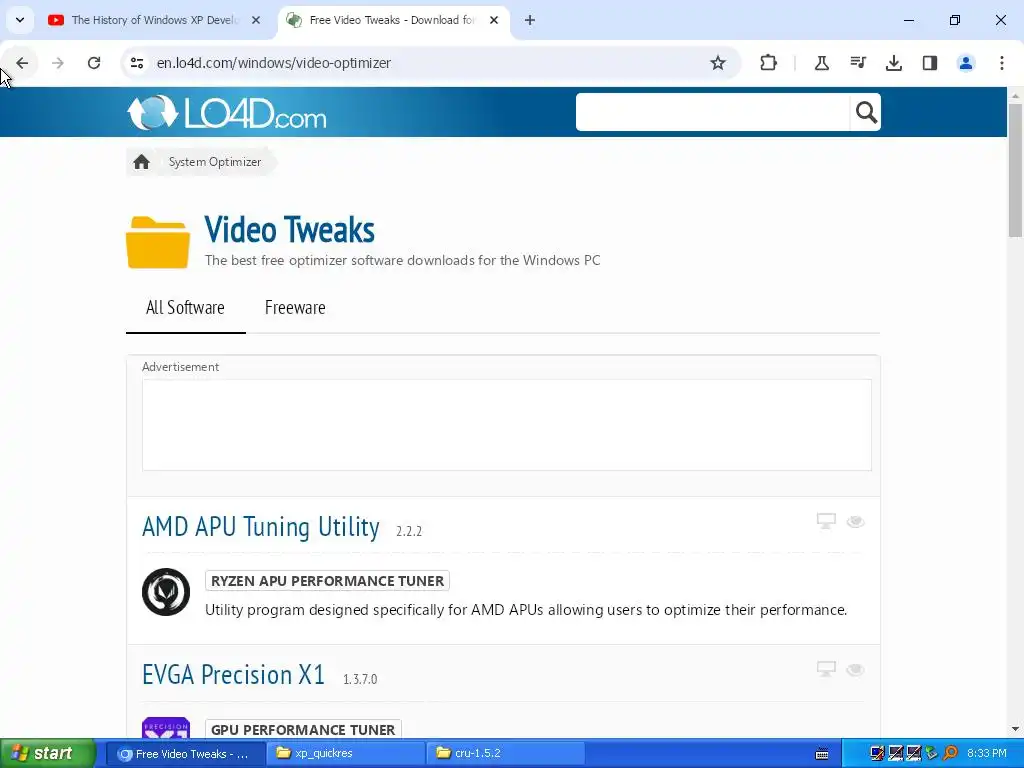Select Free Video Tweaks taskbar button
This screenshot has height=768, width=1024.
pyautogui.click(x=185, y=754)
